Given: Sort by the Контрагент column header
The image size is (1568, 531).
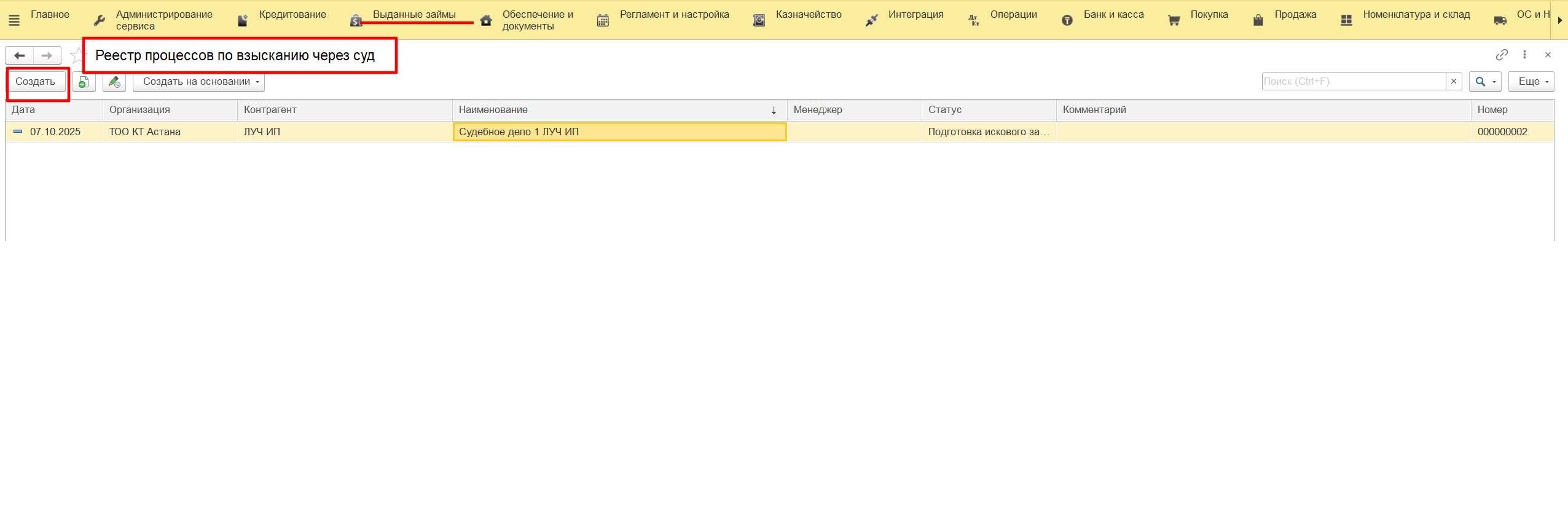Looking at the screenshot, I should [345, 110].
